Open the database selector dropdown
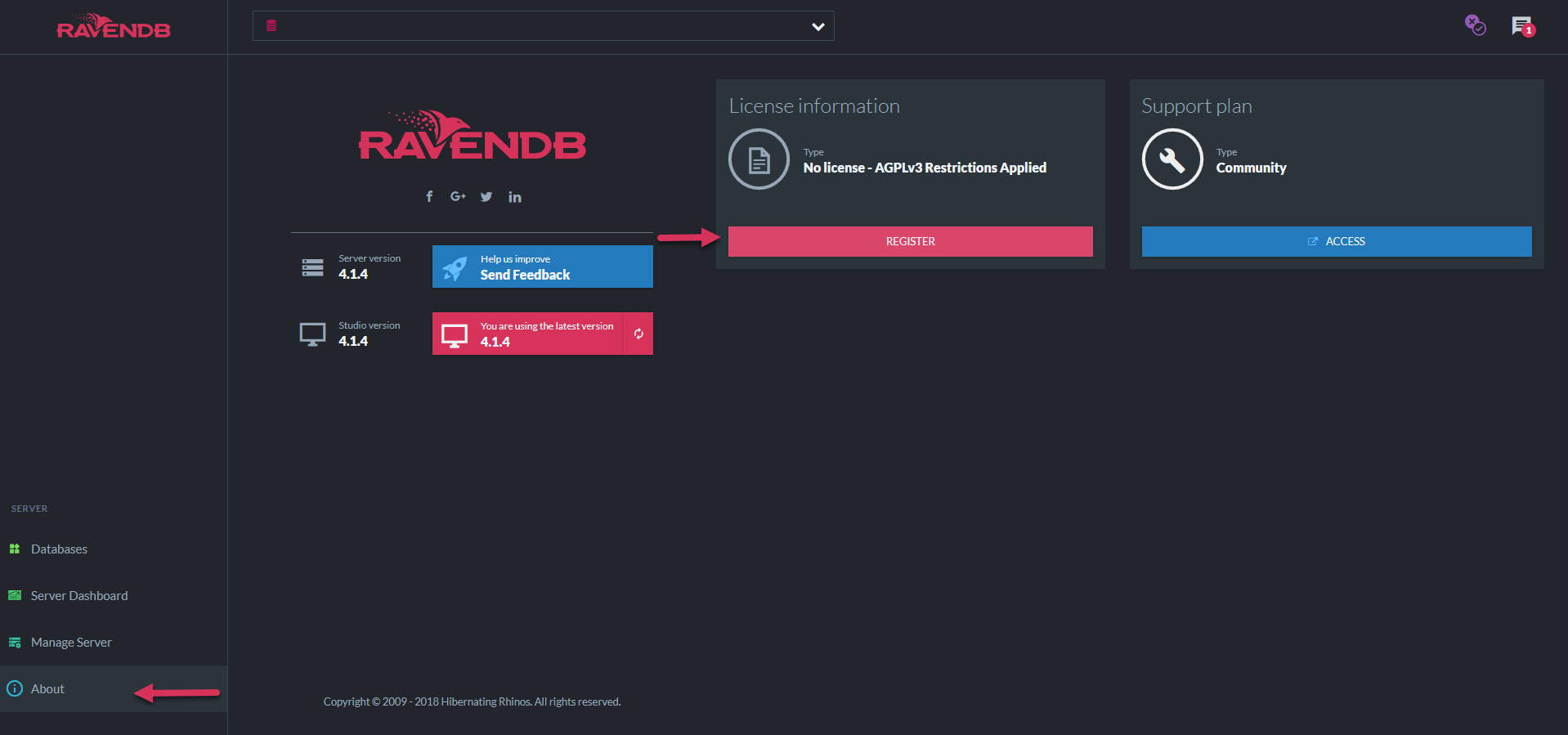This screenshot has width=1568, height=735. pyautogui.click(x=543, y=26)
